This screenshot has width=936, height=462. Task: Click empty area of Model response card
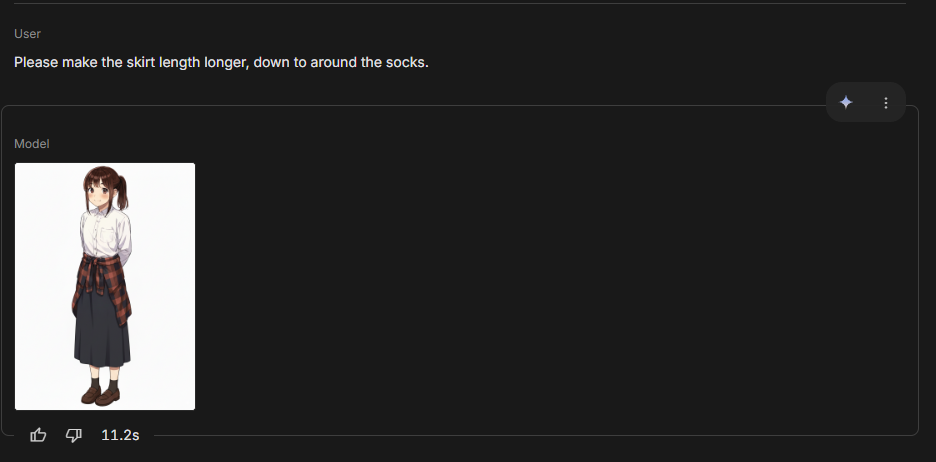coord(550,280)
